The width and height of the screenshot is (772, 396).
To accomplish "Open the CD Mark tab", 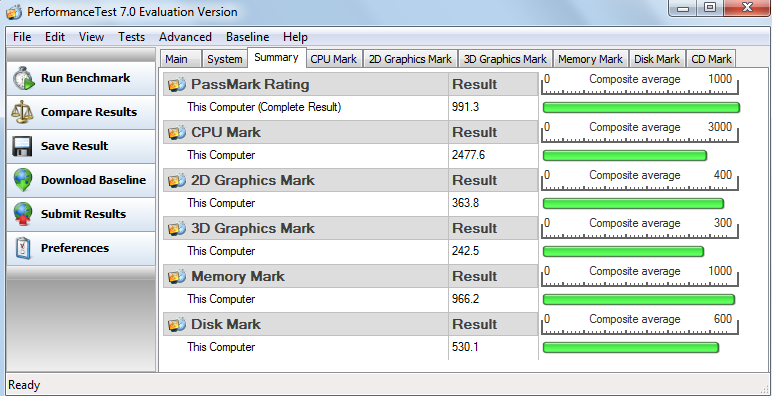I will [711, 59].
